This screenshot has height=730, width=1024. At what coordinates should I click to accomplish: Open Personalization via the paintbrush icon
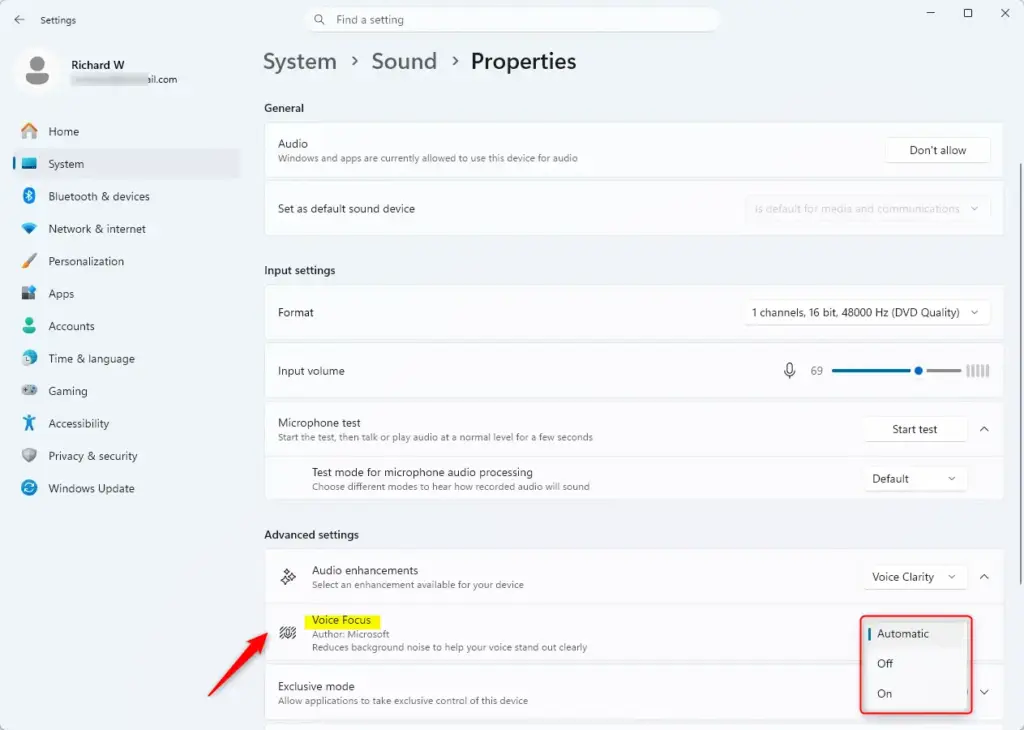click(29, 261)
